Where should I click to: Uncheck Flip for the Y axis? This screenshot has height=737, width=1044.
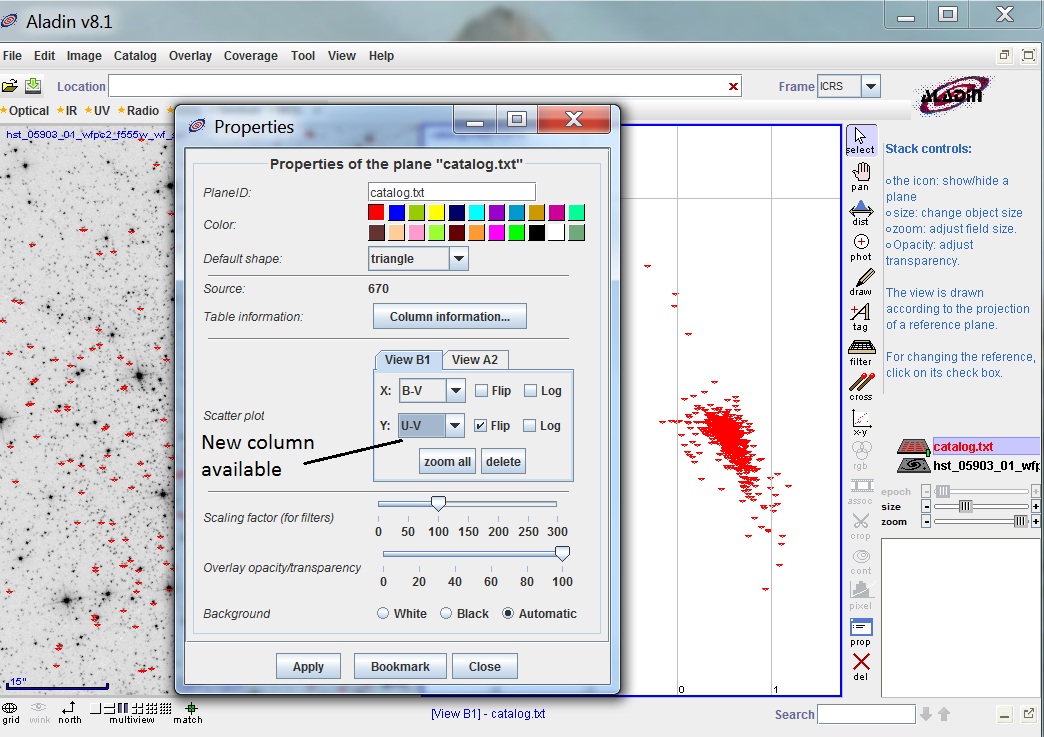[480, 425]
